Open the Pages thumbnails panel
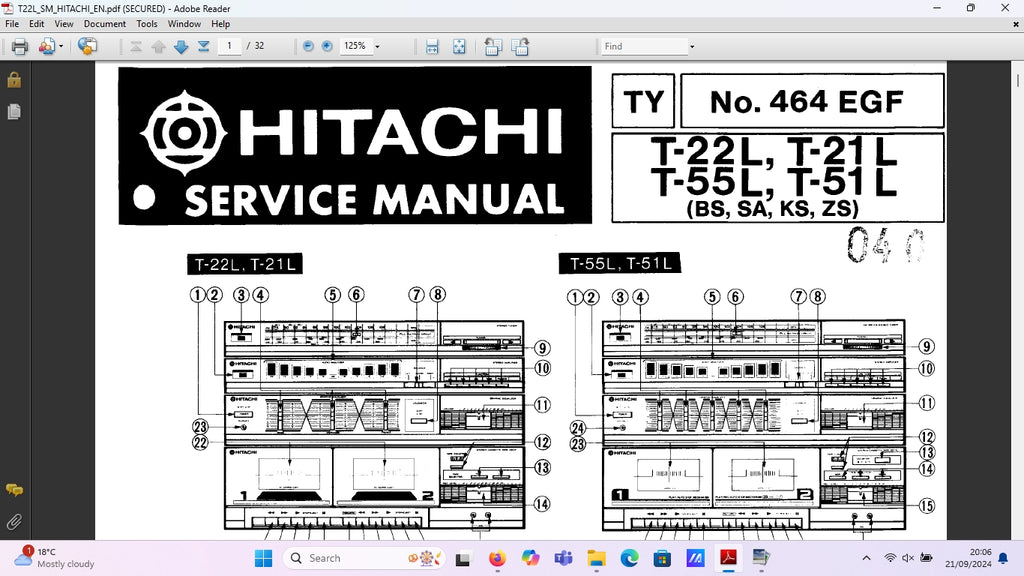The height and width of the screenshot is (576, 1024). (14, 112)
